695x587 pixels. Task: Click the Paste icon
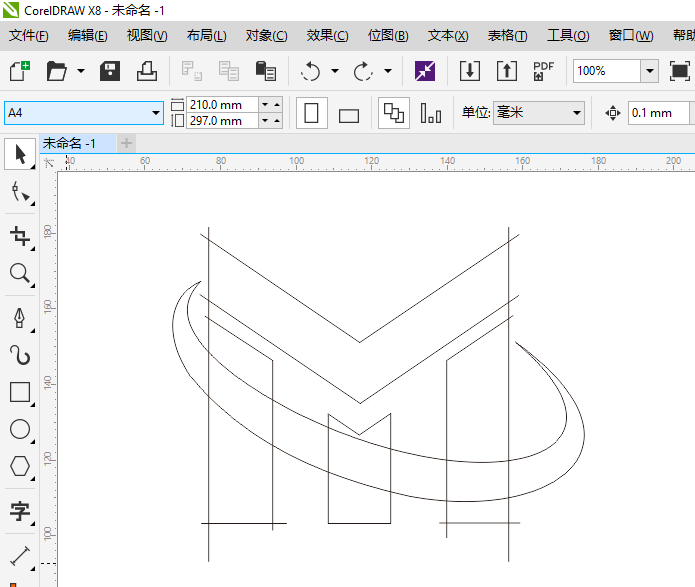(266, 71)
